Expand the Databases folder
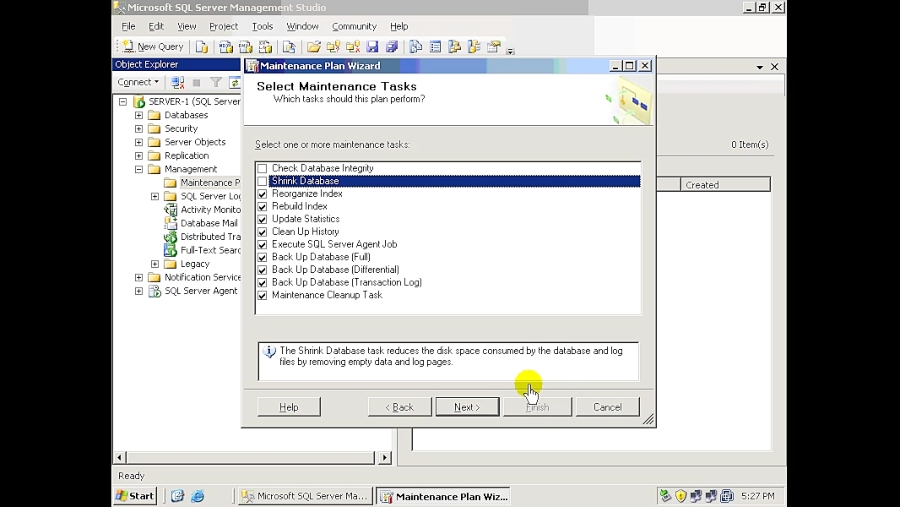This screenshot has width=900, height=507. (139, 115)
